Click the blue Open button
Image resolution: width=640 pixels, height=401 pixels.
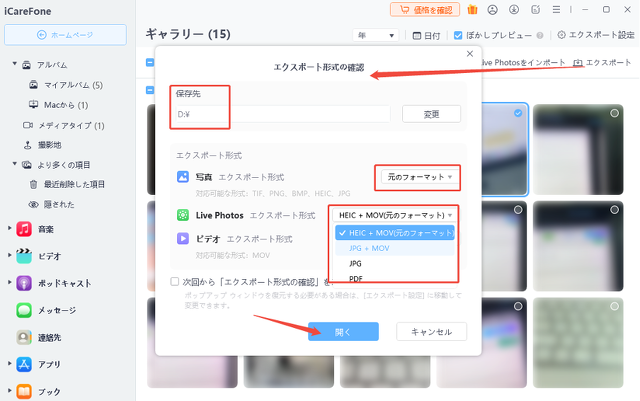click(343, 332)
